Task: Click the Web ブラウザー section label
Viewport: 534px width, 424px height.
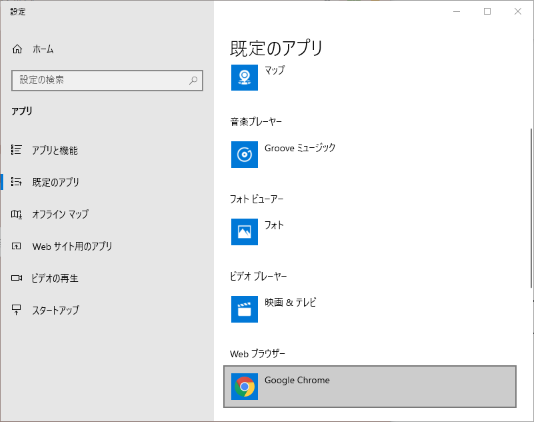Action: [257, 354]
